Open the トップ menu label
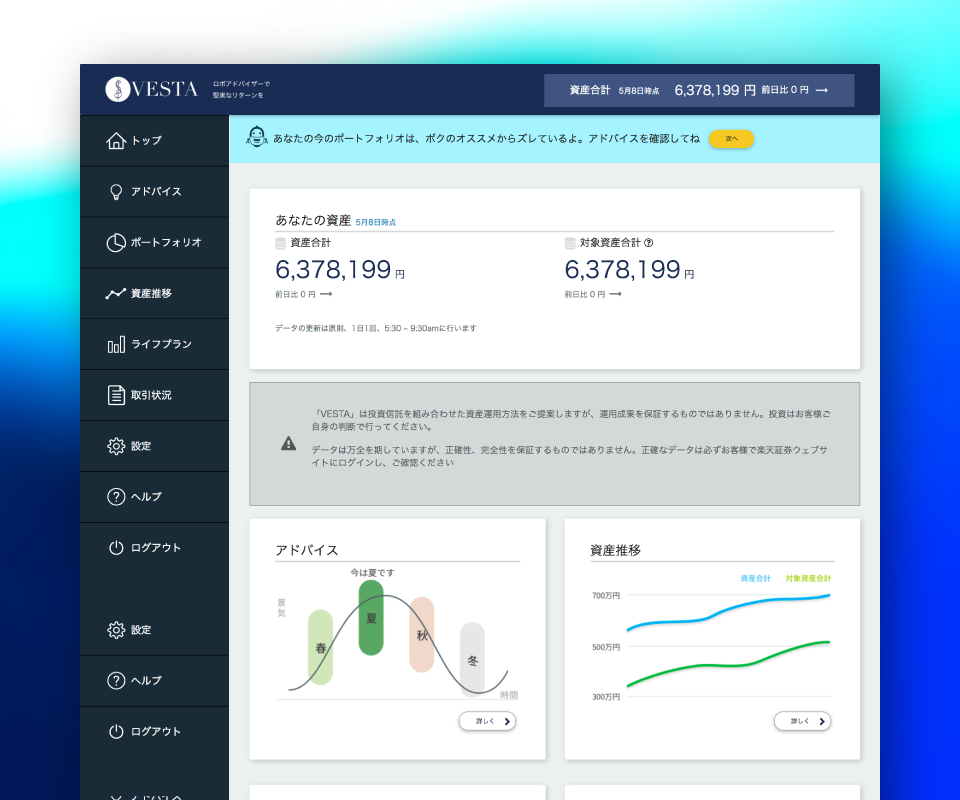The width and height of the screenshot is (960, 800). [x=146, y=141]
